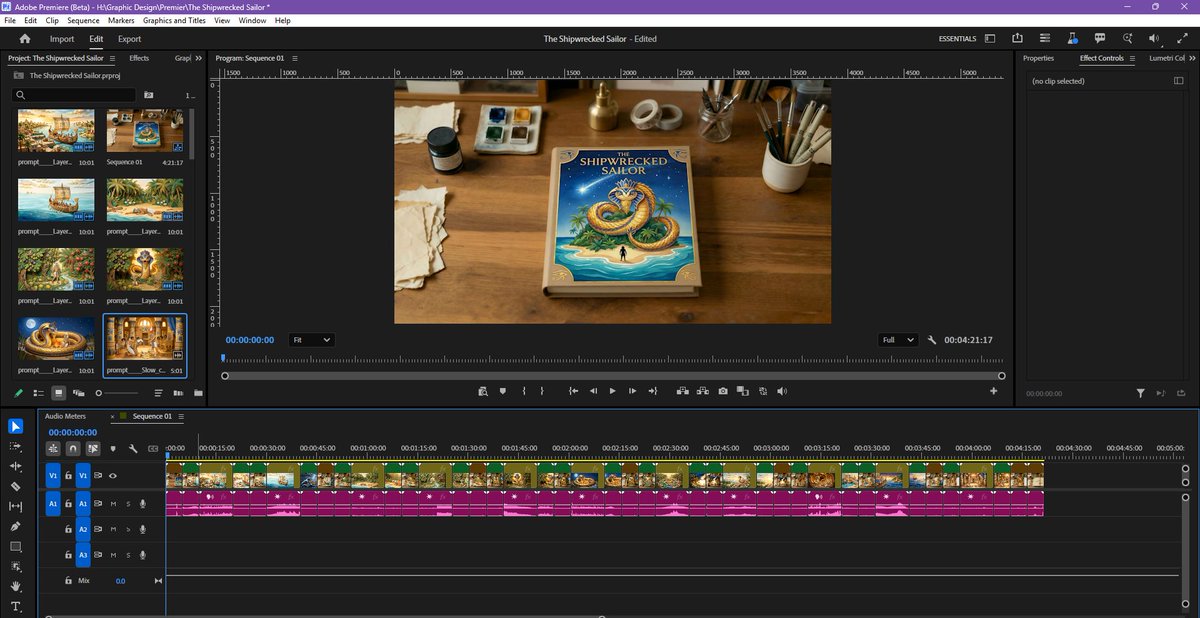The height and width of the screenshot is (618, 1200).
Task: Select the Sequence 01 thumbnail in Project panel
Action: tap(145, 131)
